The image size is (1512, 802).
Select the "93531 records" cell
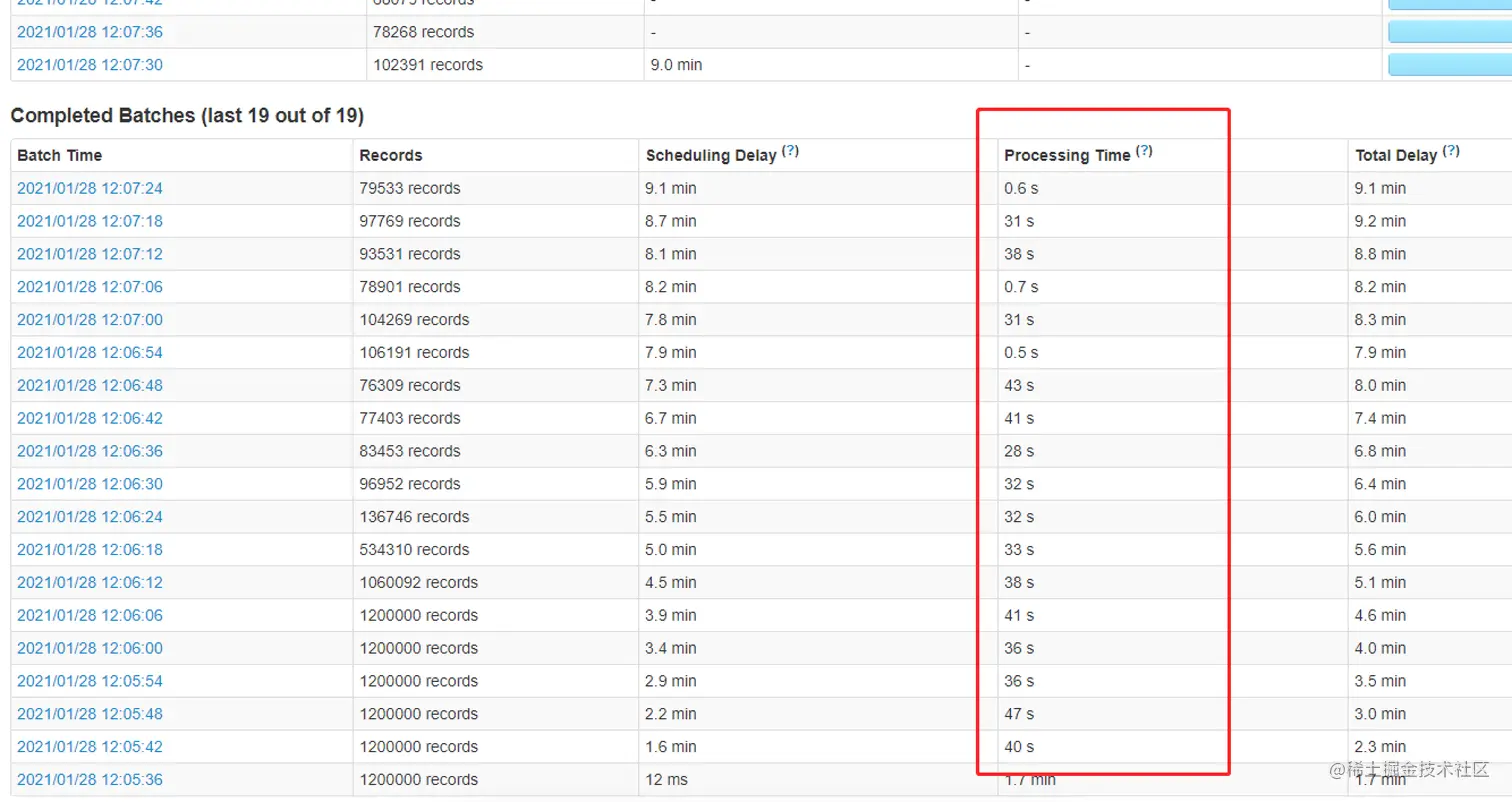tap(410, 254)
